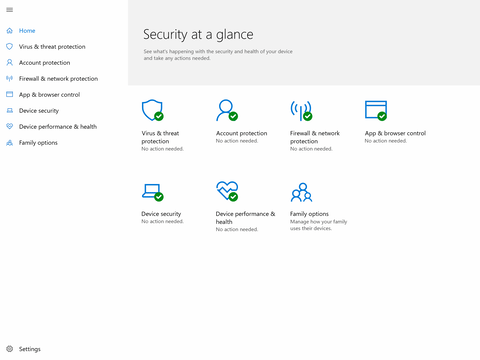Open Account protection from the sidebar

44,63
